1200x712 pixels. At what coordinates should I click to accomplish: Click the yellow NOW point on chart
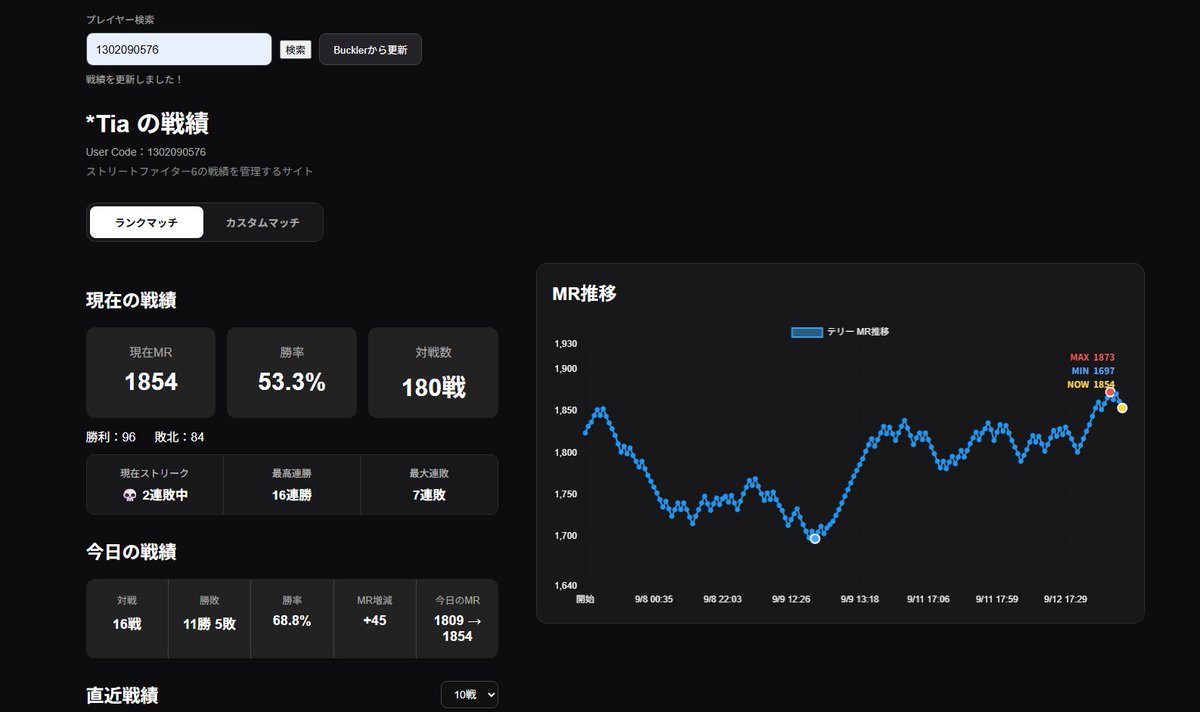click(1122, 408)
